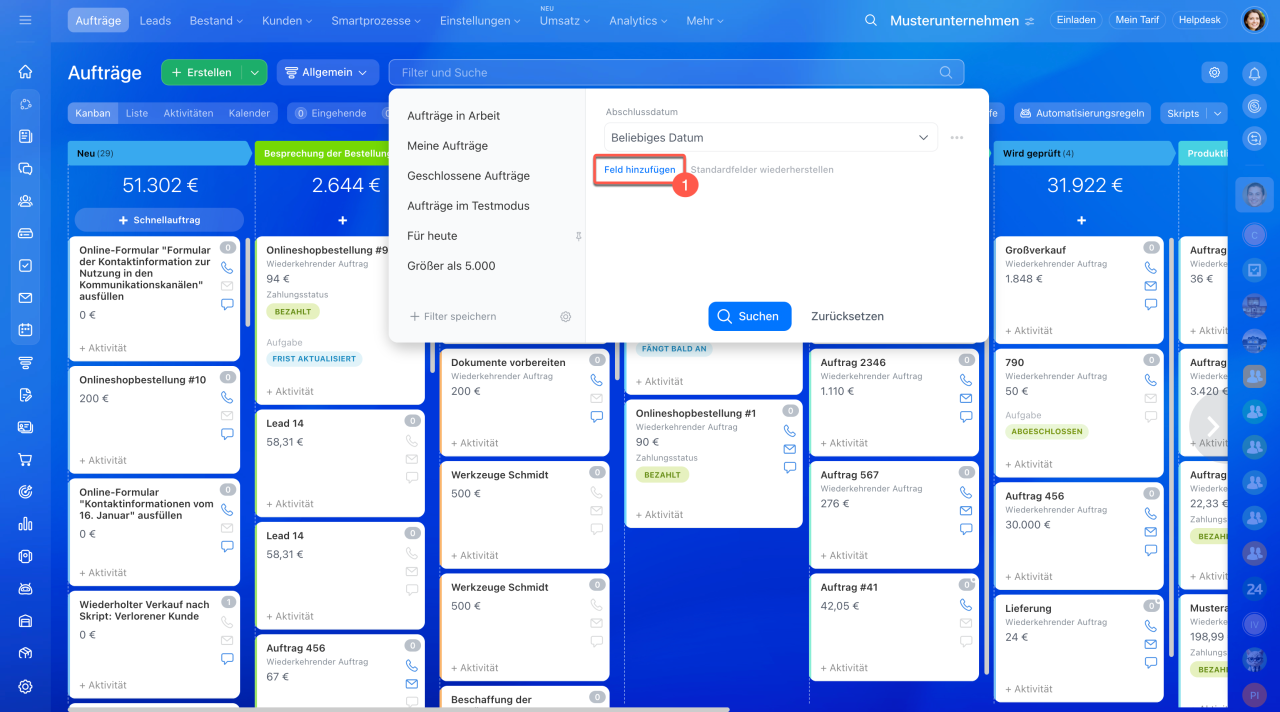
Task: Click the Einladen button
Action: coord(1075,20)
